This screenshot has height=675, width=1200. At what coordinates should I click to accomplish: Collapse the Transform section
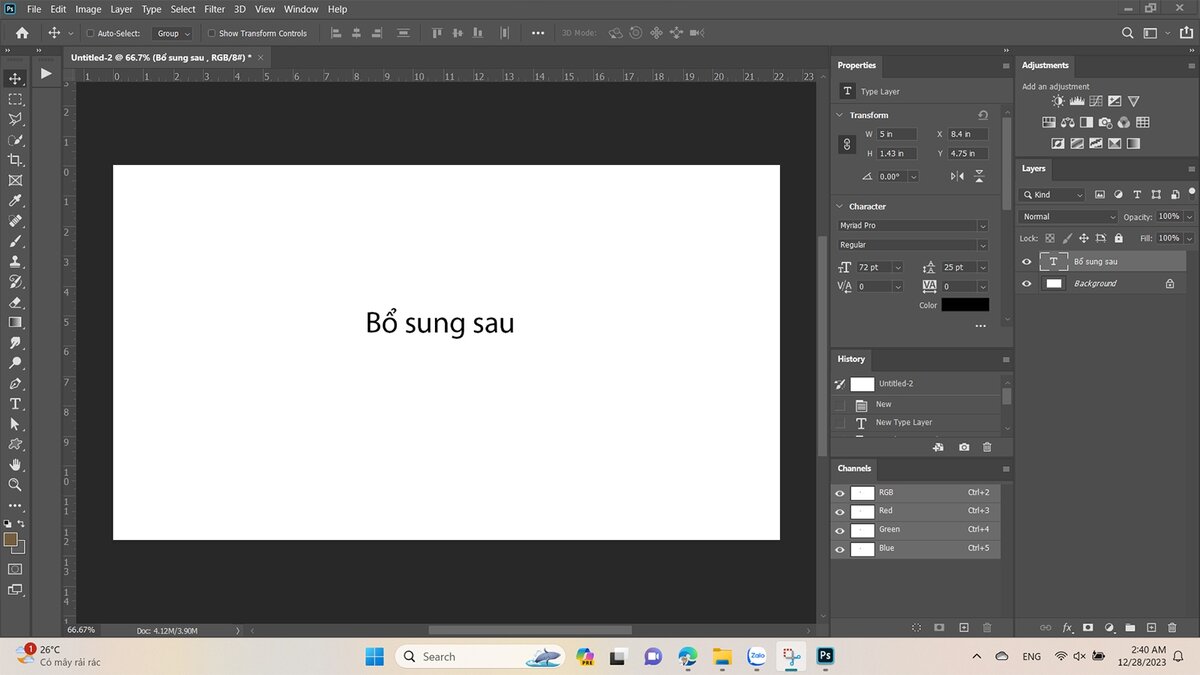click(x=840, y=115)
